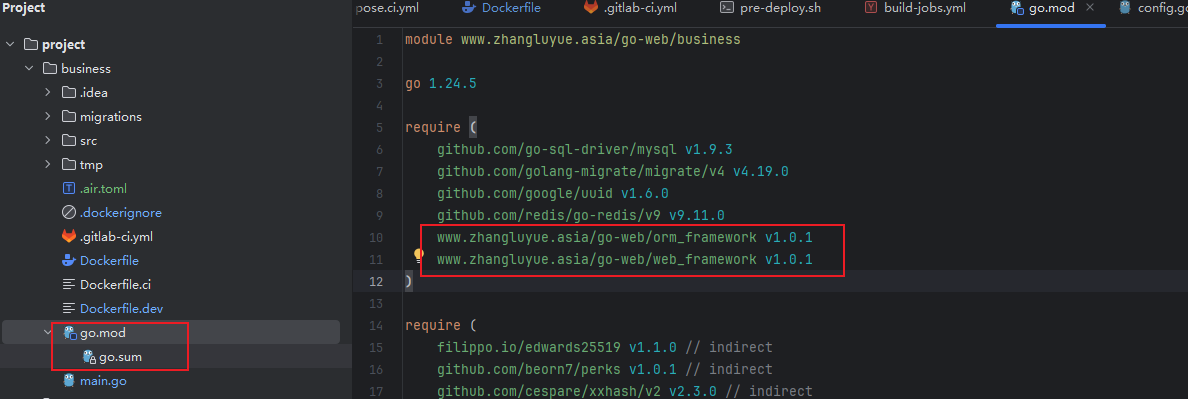Click the orm_framework v1.0.1 dependency line

click(624, 238)
